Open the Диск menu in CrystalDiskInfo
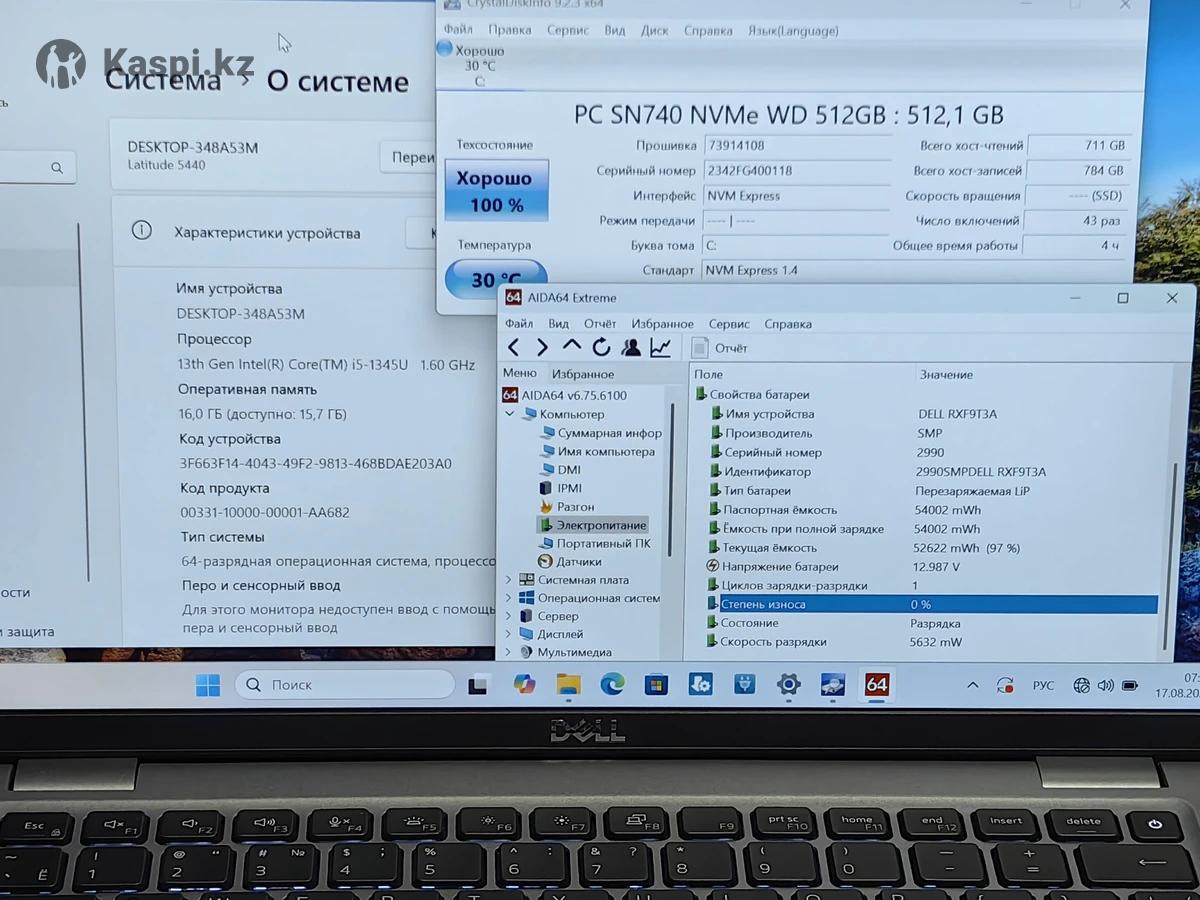The image size is (1200, 900). click(654, 31)
